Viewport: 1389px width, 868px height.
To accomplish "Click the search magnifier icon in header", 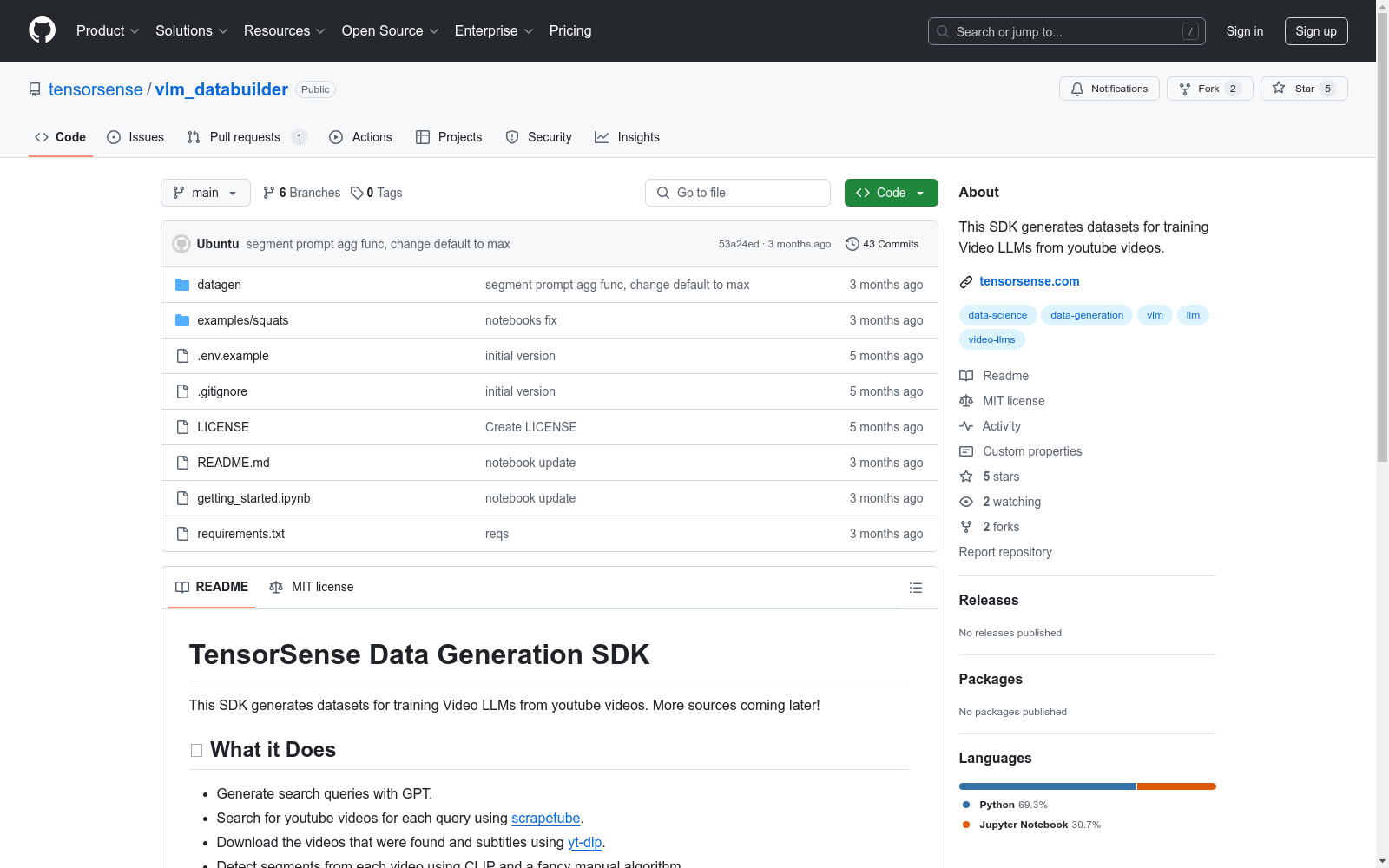I will [x=943, y=31].
